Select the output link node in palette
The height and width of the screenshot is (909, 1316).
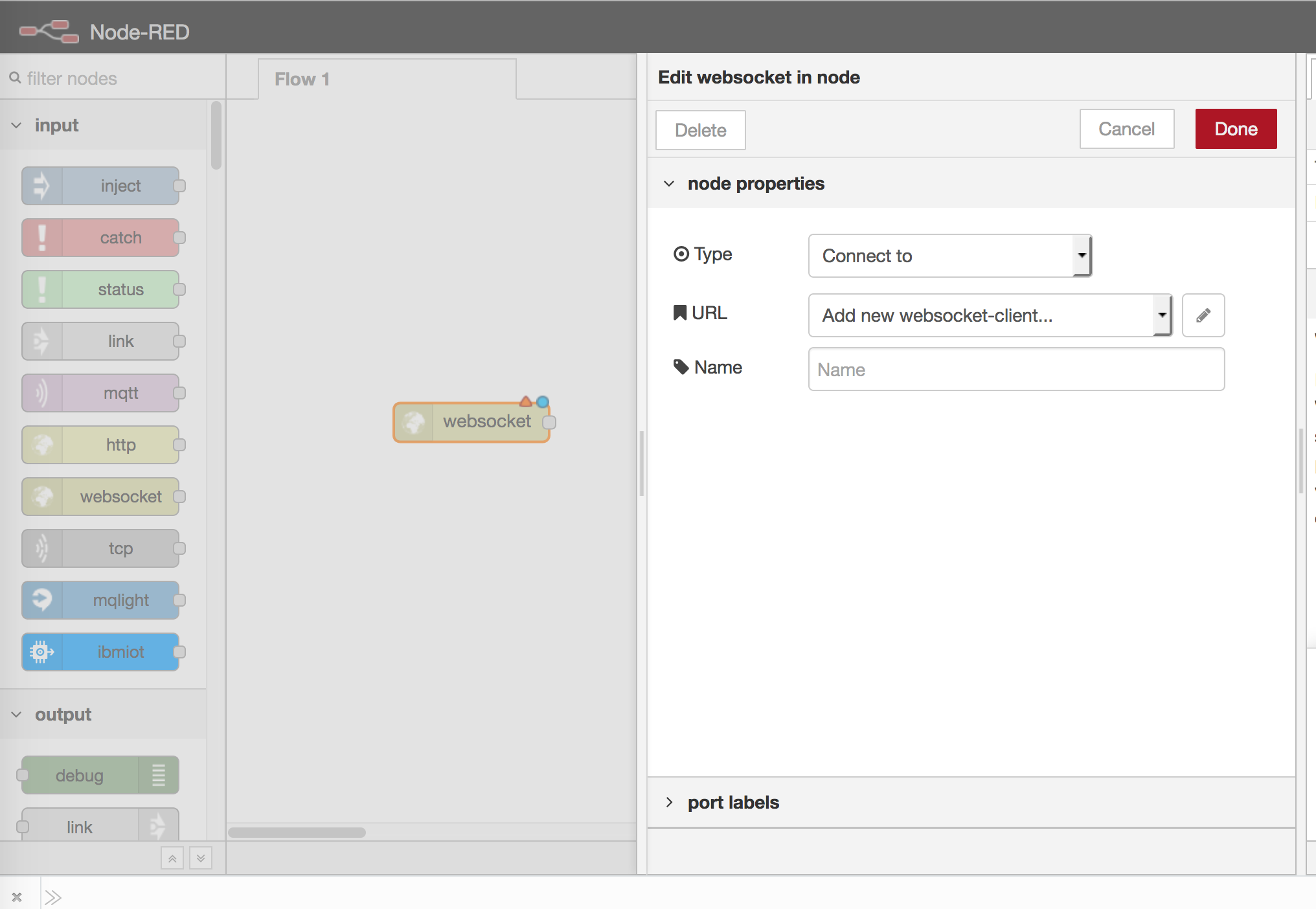tap(100, 825)
